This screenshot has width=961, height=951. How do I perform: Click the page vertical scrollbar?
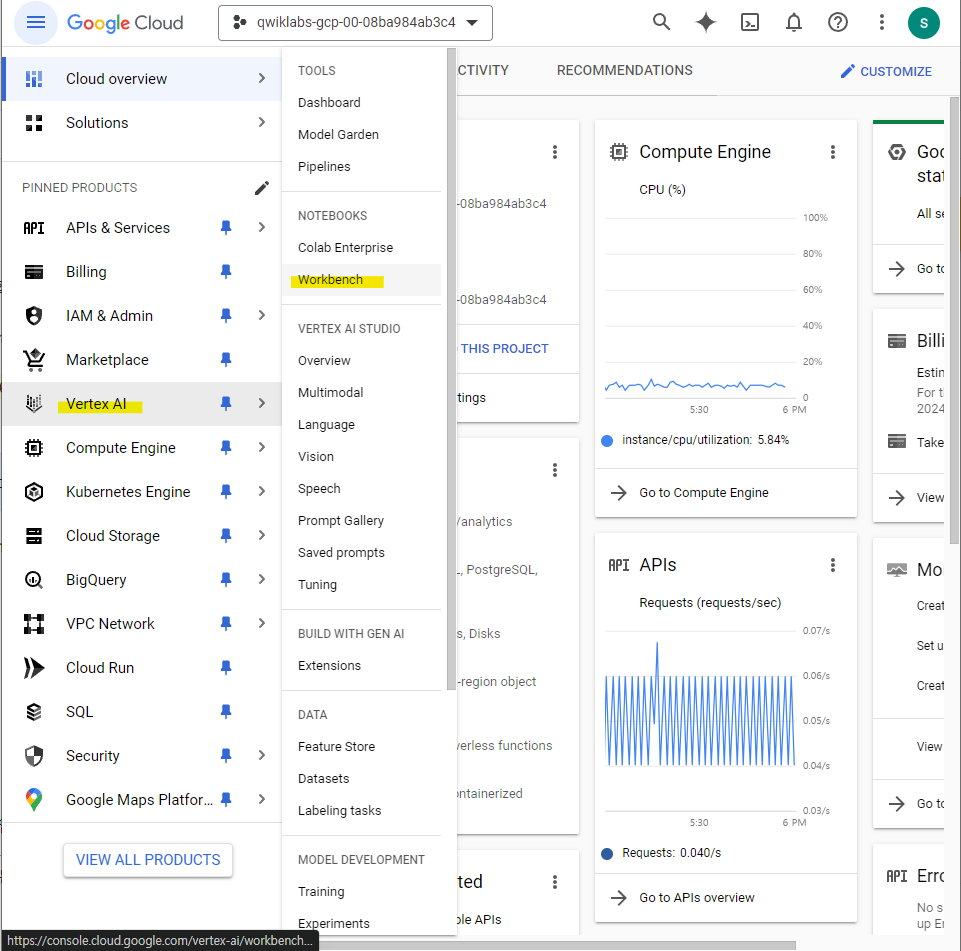pos(954,320)
